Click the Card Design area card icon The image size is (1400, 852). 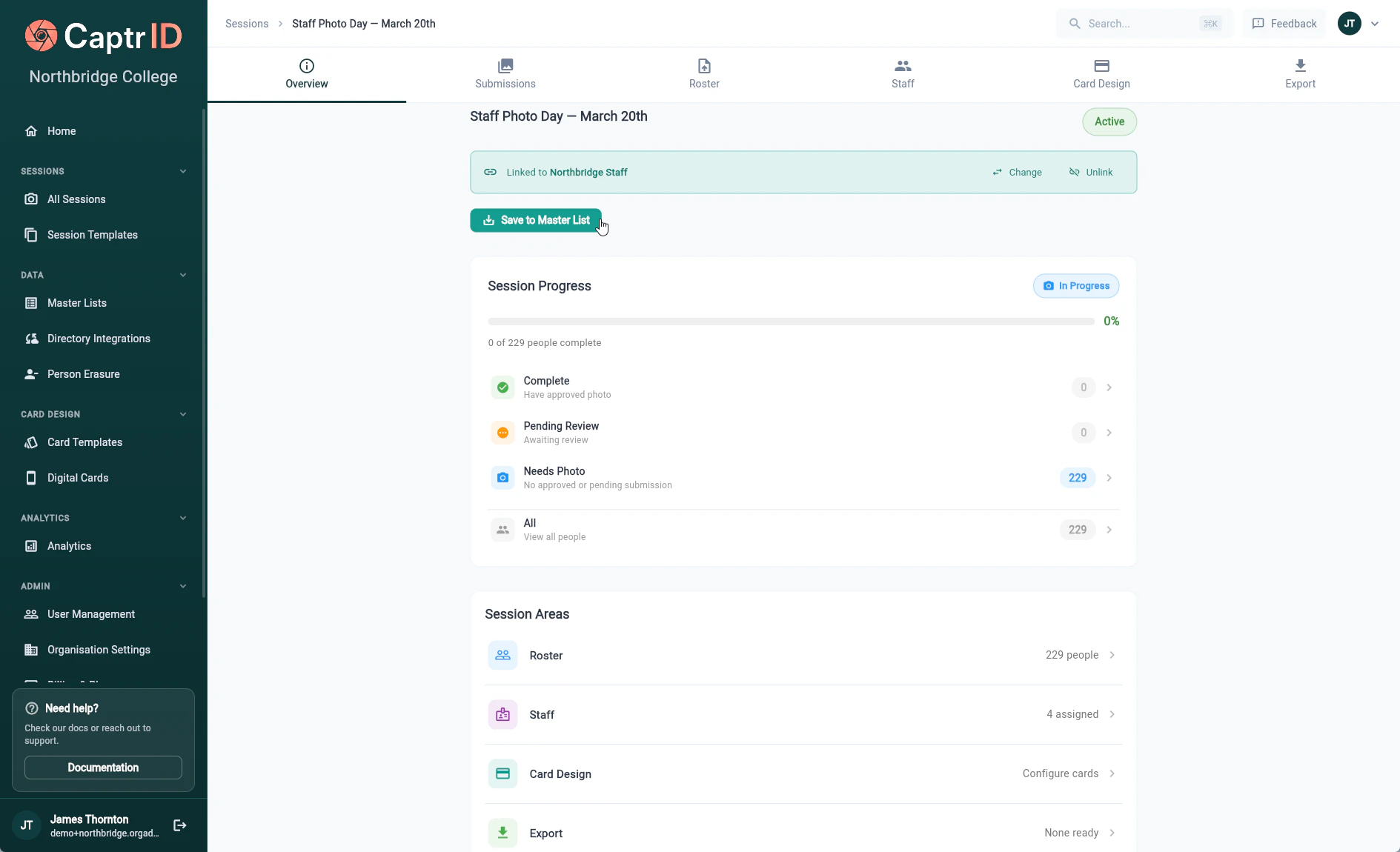tap(502, 773)
